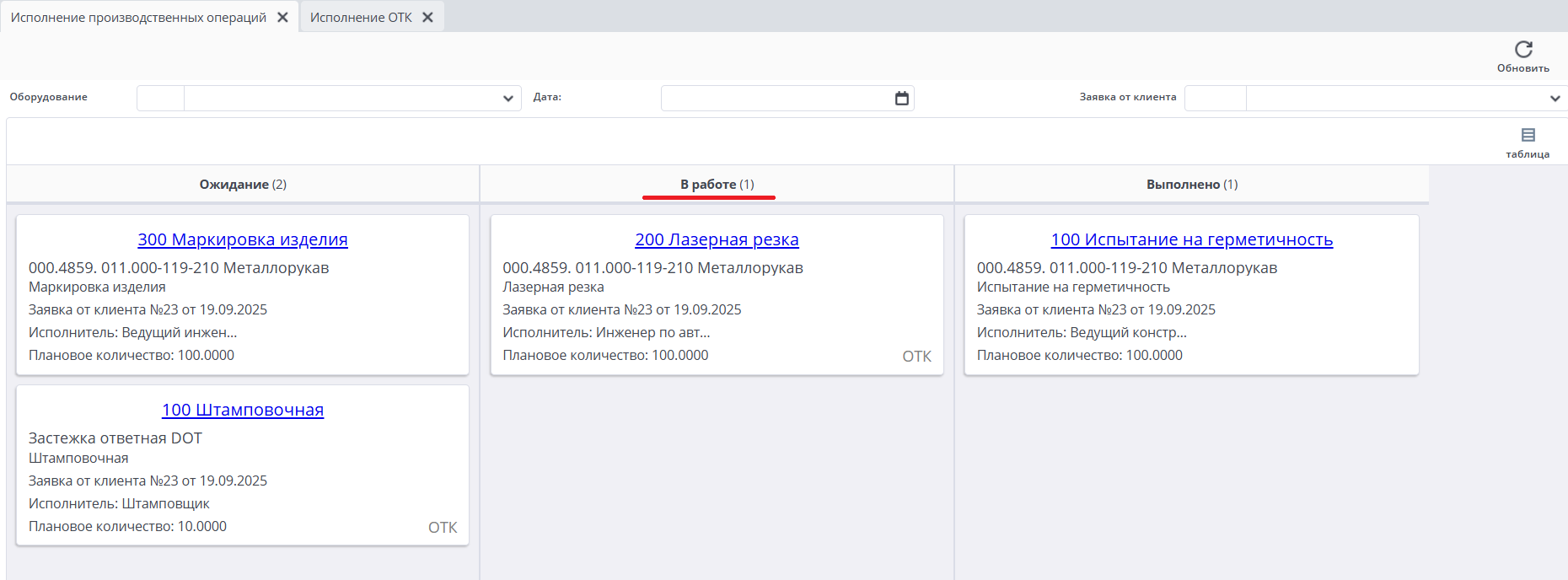1568x580 pixels.
Task: Click OTK label on Штамповочная card
Action: [443, 528]
